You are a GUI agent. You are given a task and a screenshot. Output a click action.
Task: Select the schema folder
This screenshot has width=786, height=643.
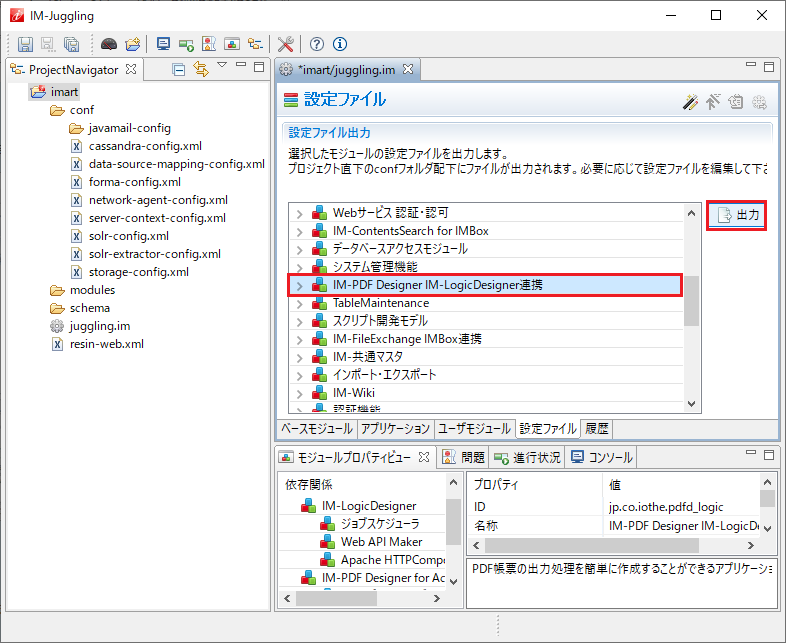(90, 308)
